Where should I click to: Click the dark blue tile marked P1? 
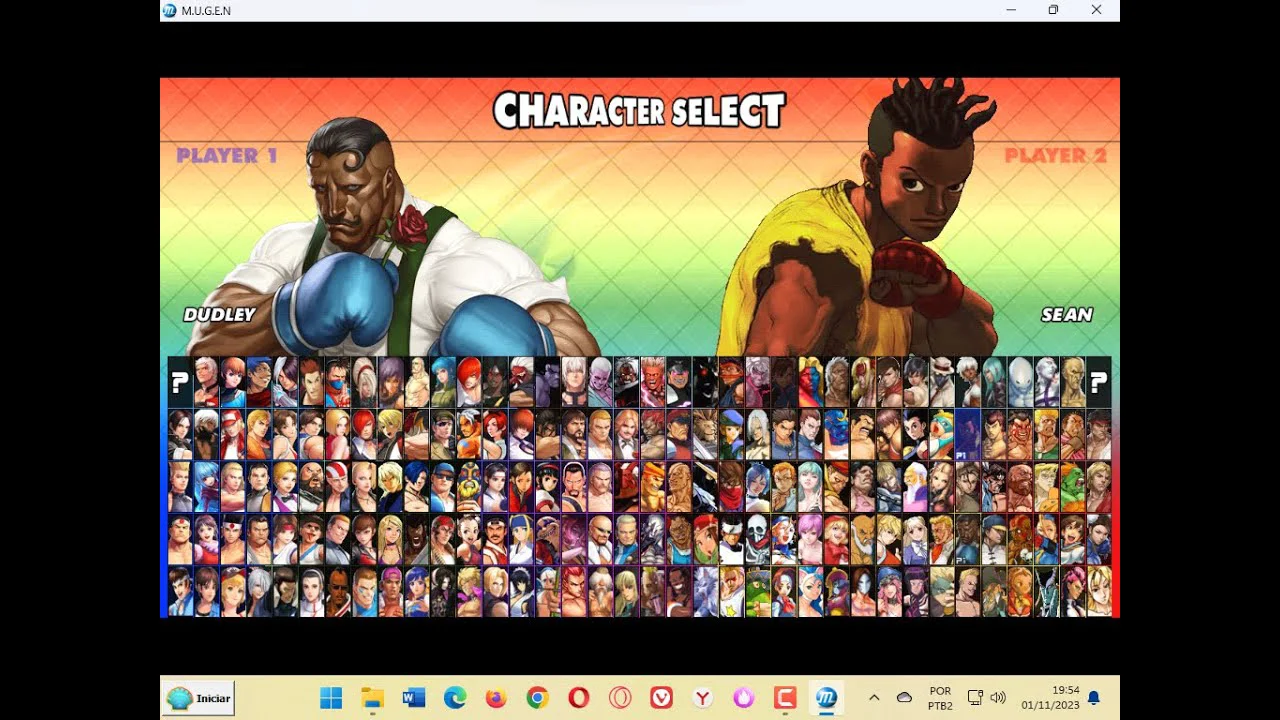click(x=967, y=435)
